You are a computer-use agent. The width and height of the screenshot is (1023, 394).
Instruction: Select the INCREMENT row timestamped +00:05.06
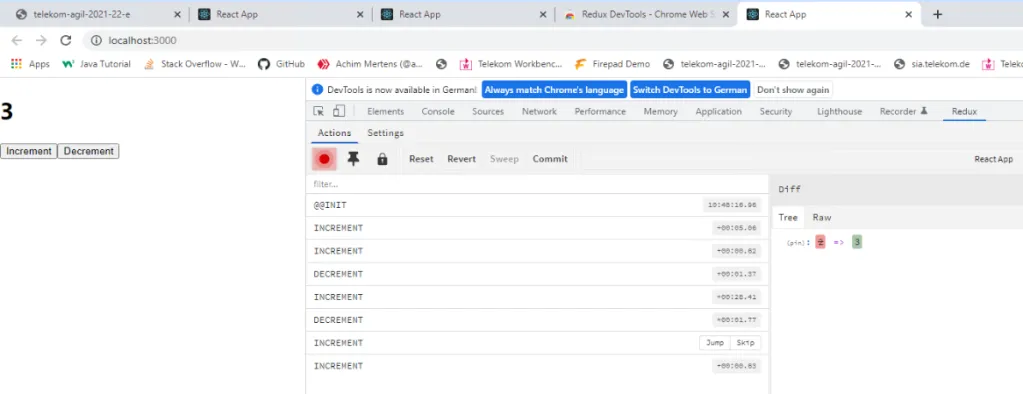[538, 228]
